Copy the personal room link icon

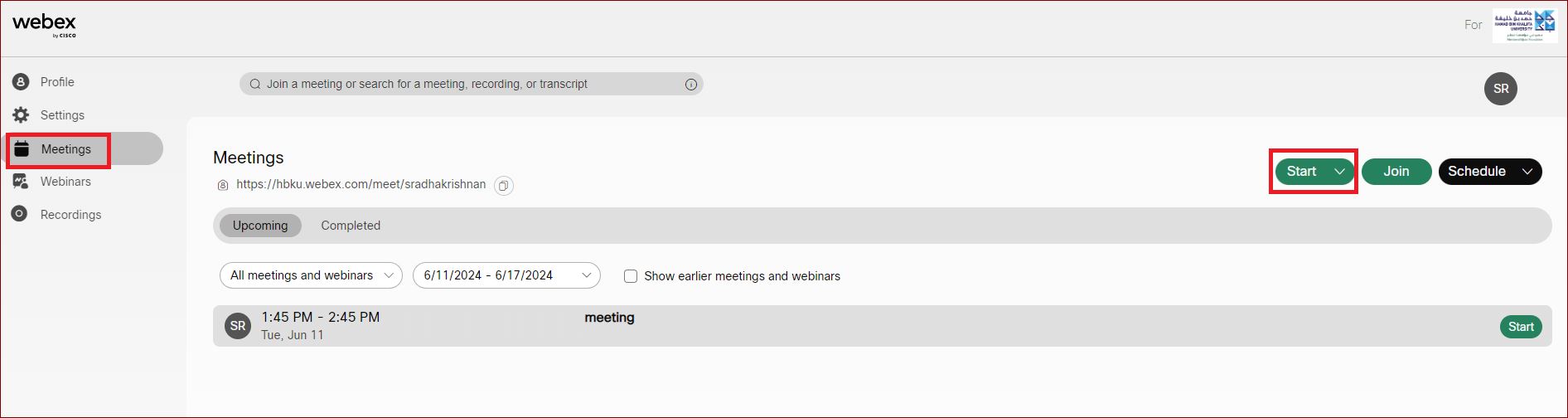click(503, 186)
